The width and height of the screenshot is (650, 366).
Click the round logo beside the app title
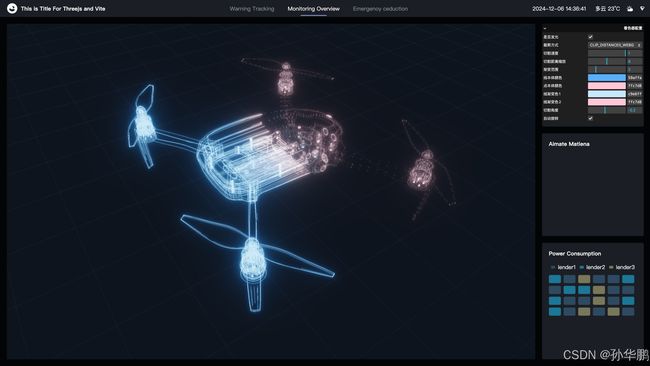(x=12, y=8)
